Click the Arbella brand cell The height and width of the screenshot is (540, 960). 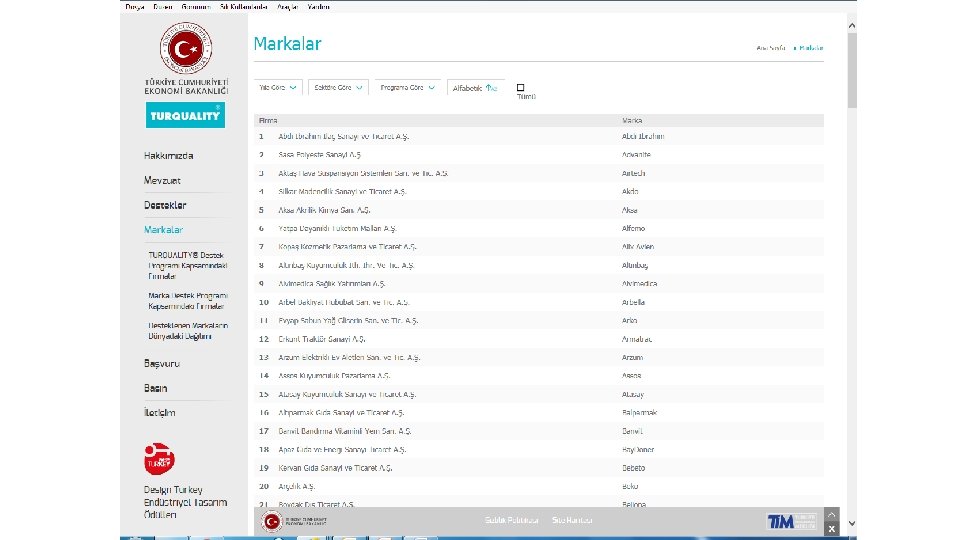click(633, 302)
